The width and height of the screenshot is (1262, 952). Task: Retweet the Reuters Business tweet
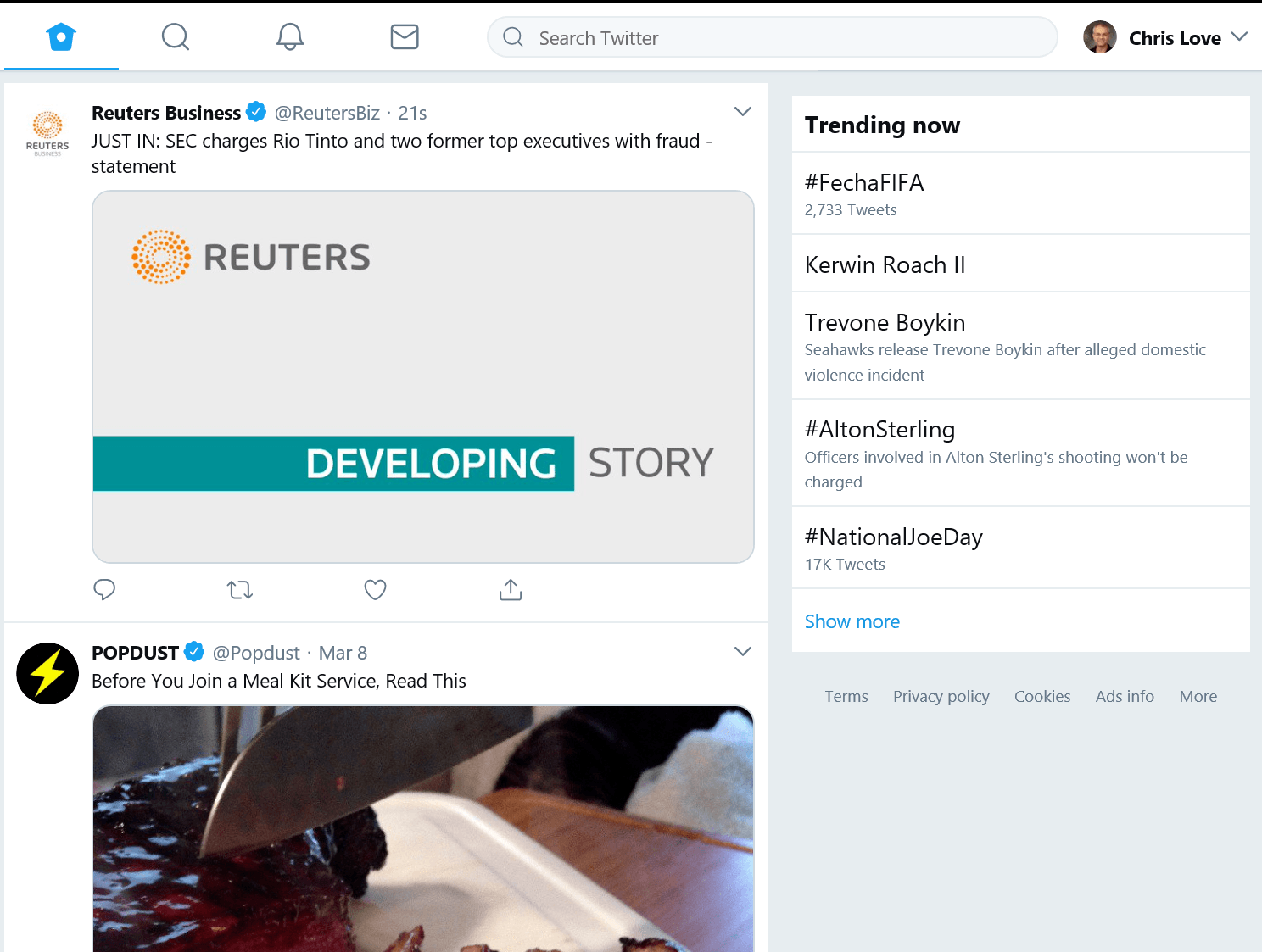tap(239, 589)
